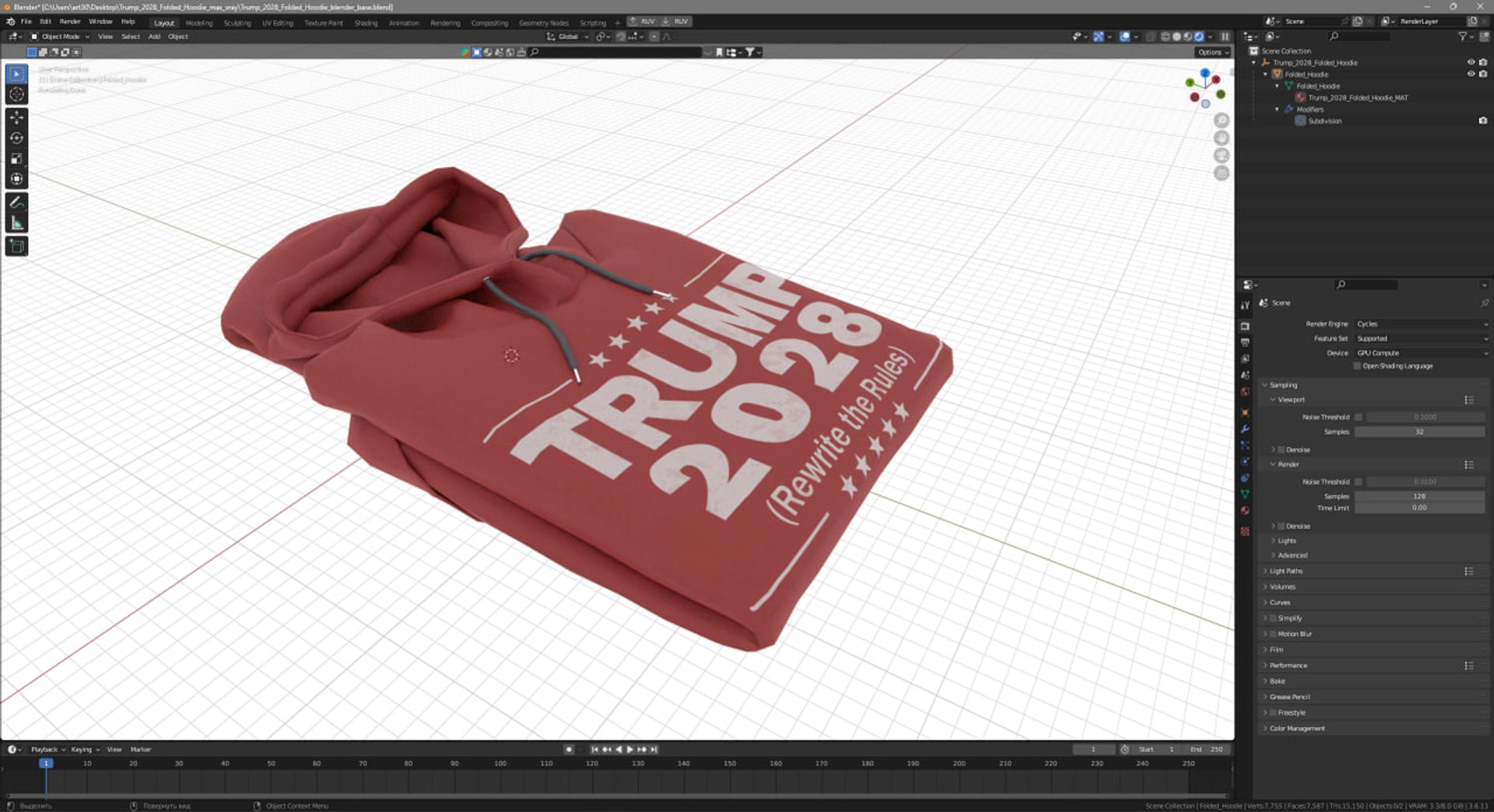The image size is (1494, 812).
Task: Click the viewport zoom magnifier button
Action: 1222,121
